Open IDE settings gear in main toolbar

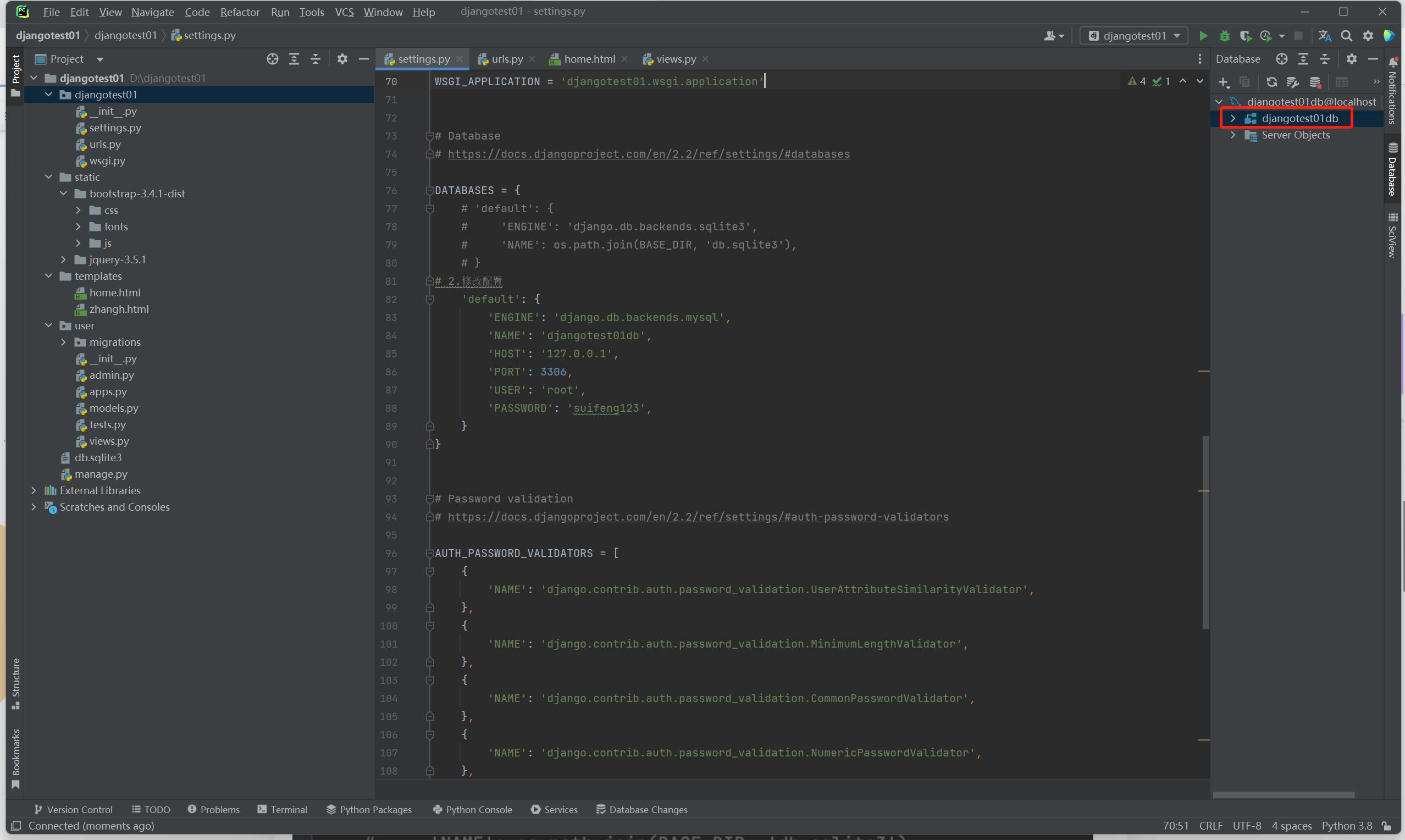[x=1368, y=36]
